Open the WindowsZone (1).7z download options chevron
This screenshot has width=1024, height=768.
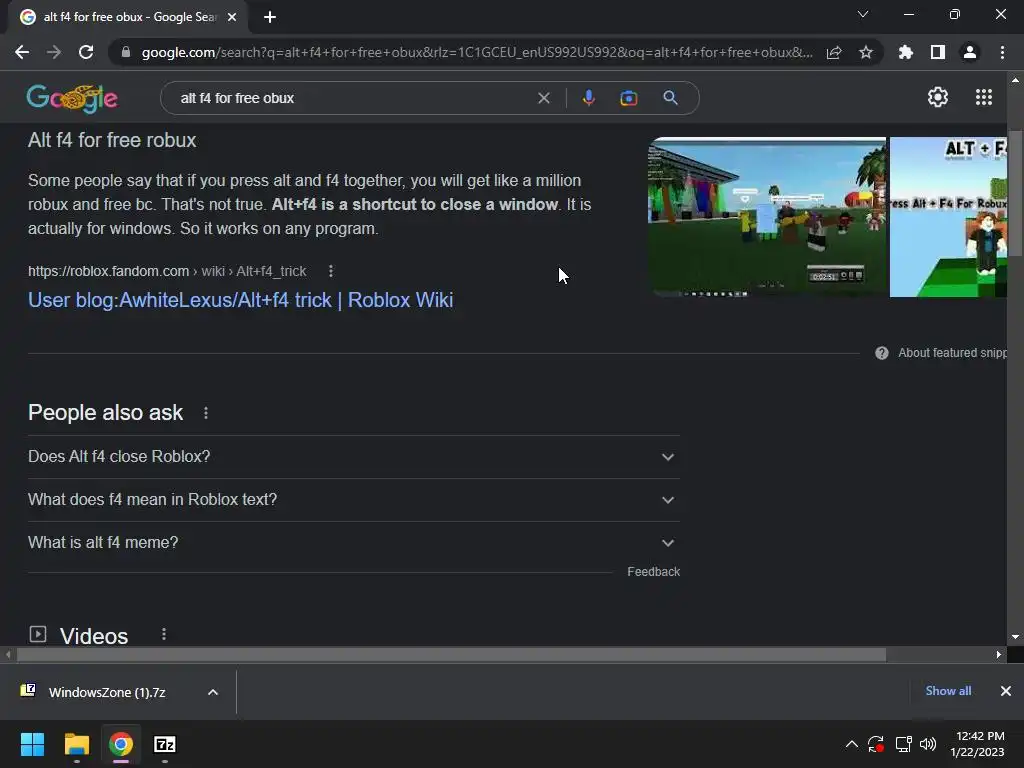213,692
